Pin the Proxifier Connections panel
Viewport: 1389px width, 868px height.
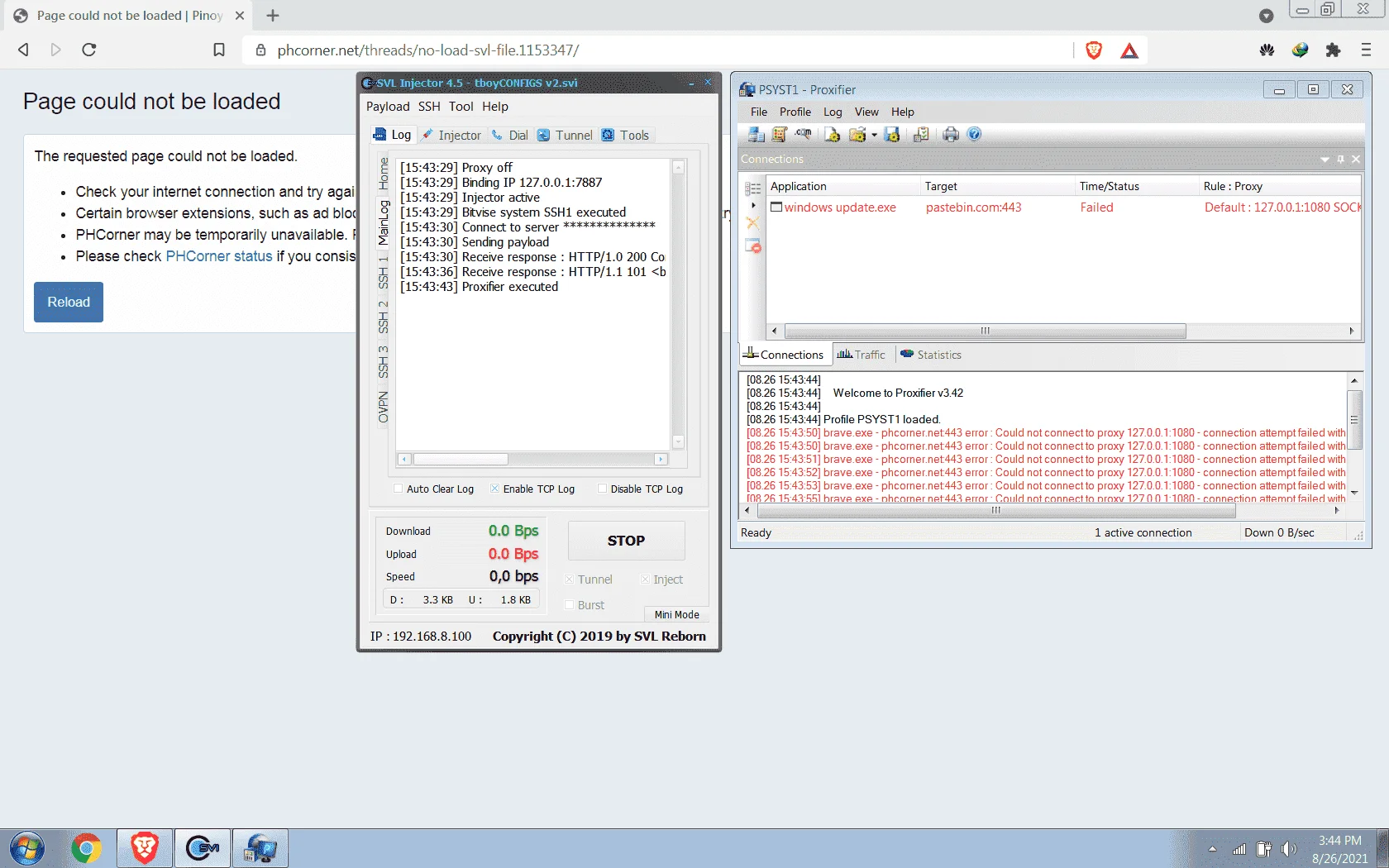click(x=1340, y=159)
